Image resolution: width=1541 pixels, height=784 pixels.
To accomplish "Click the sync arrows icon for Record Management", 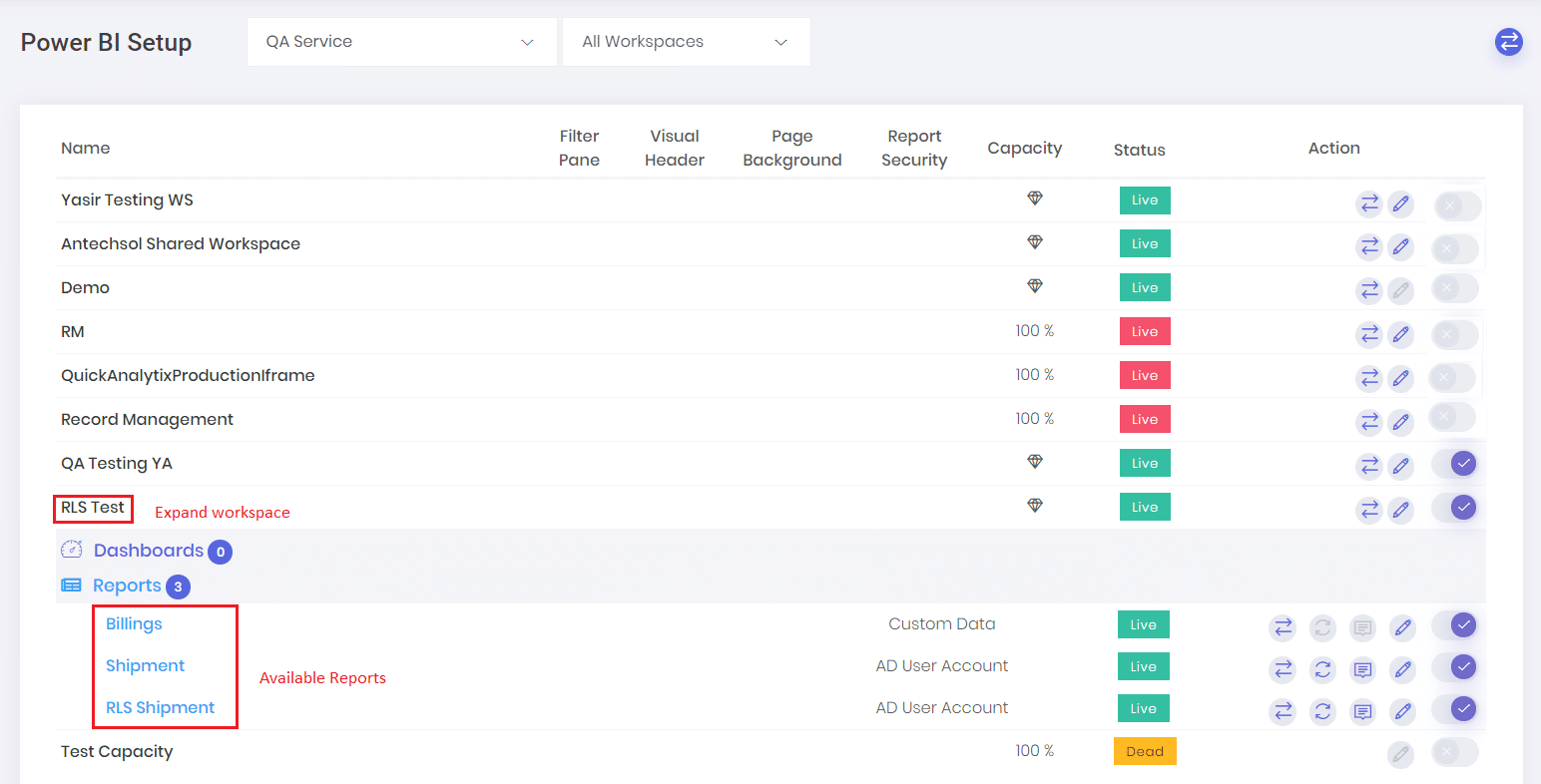I will (x=1369, y=422).
